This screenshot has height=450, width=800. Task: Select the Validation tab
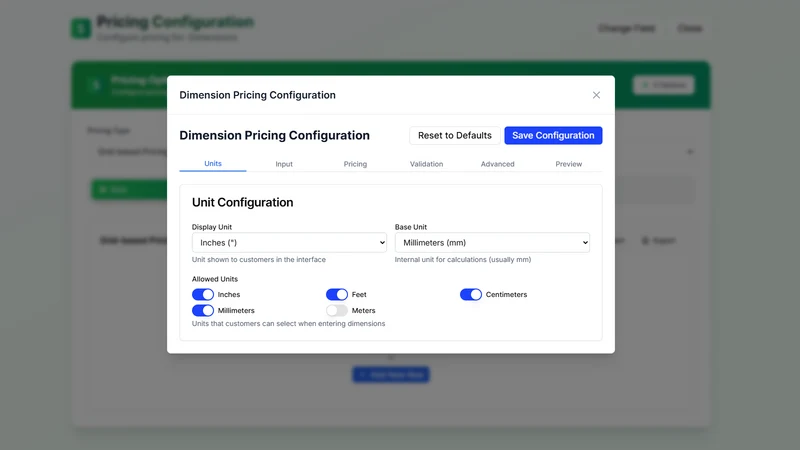point(426,164)
